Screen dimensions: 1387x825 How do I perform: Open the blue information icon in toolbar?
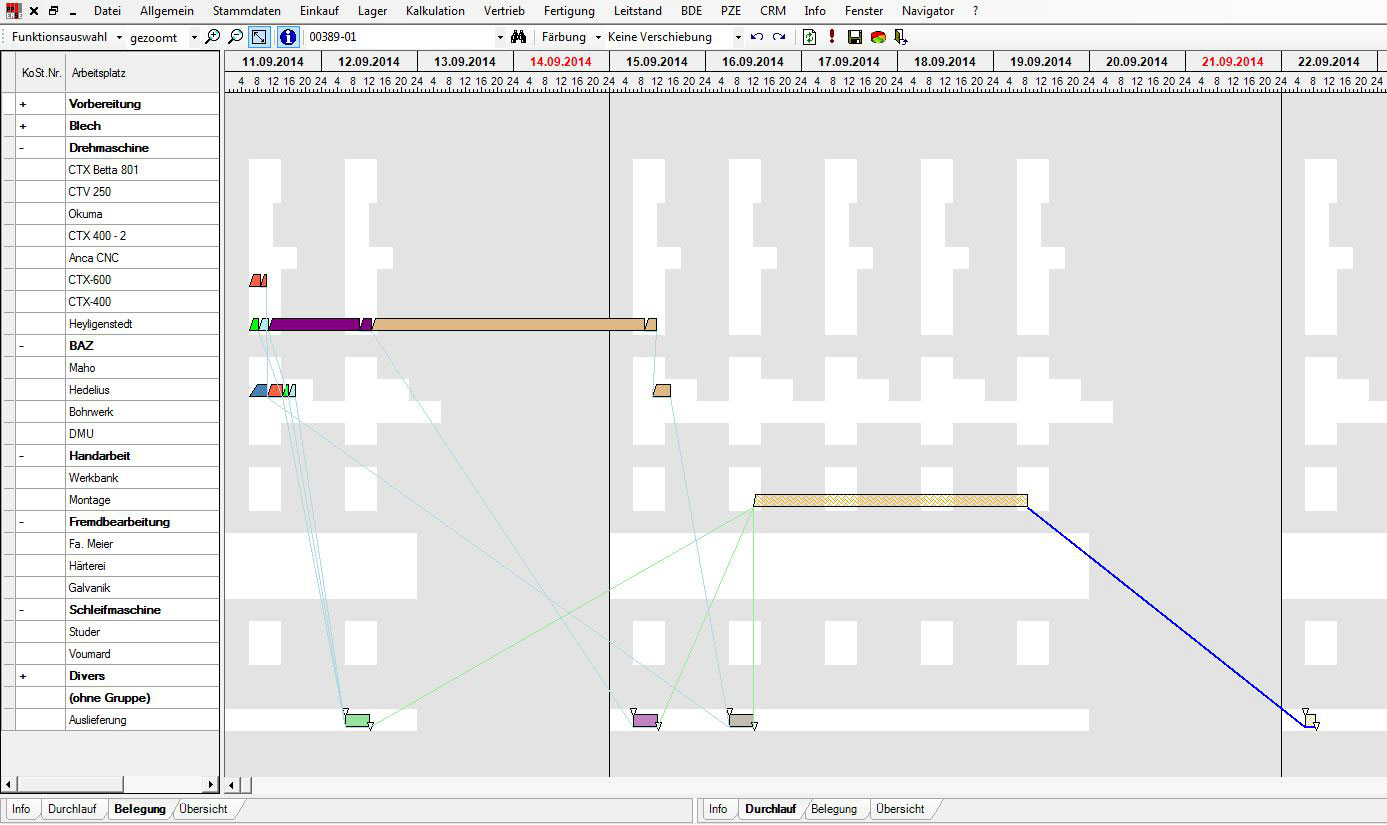(286, 36)
